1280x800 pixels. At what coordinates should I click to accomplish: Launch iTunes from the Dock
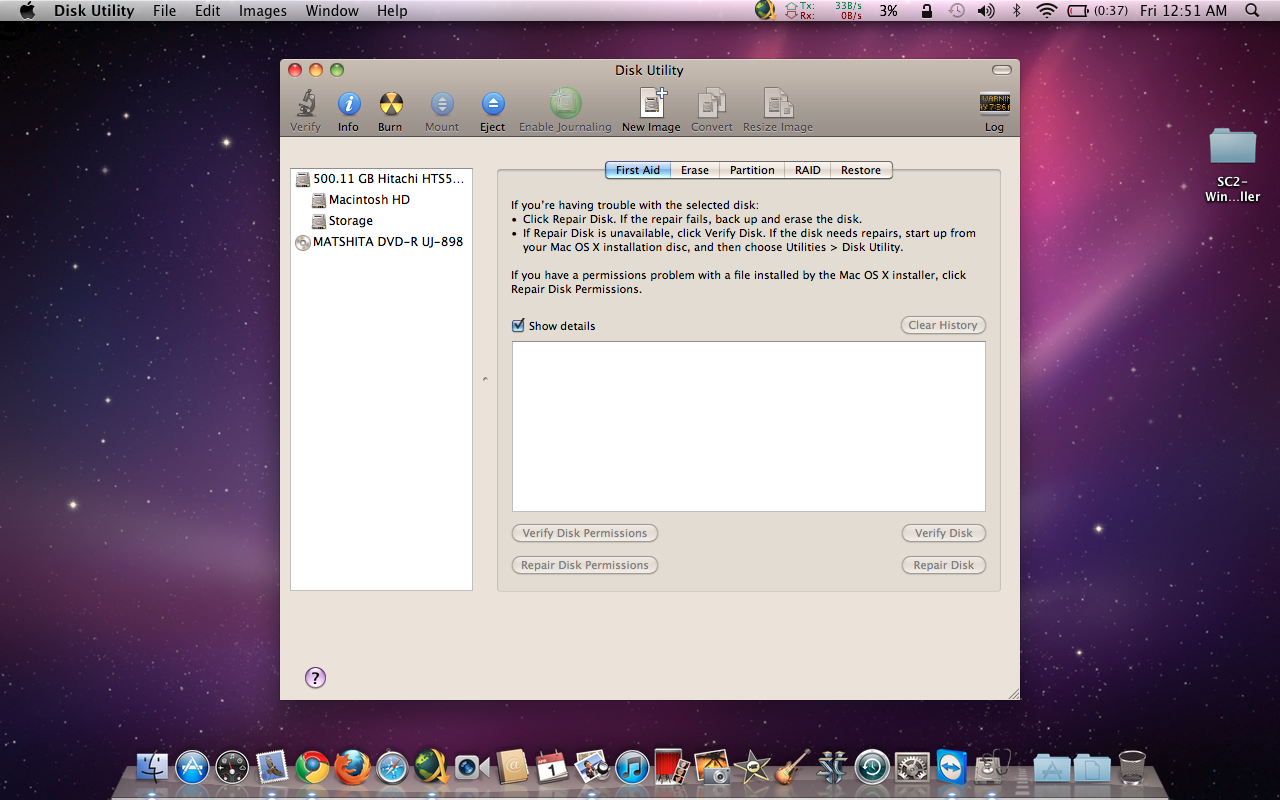coord(632,767)
